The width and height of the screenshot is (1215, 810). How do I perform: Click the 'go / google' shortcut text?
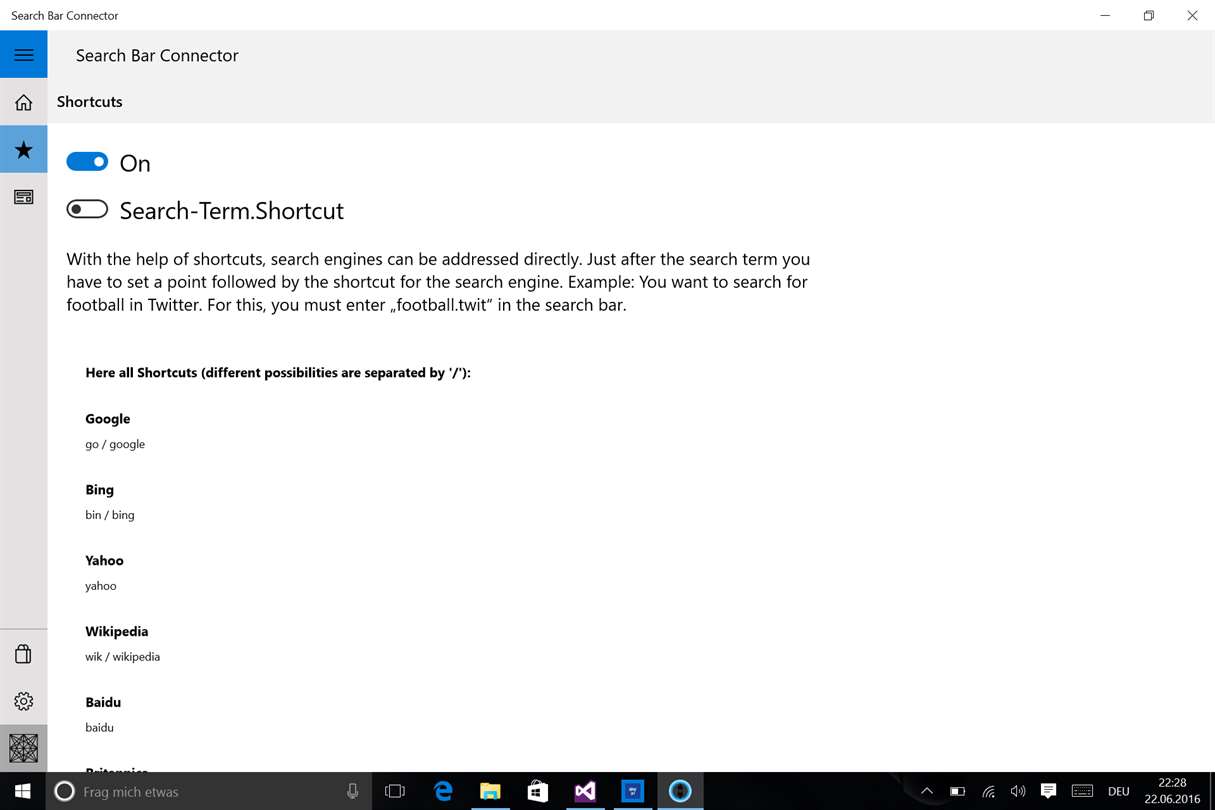click(x=115, y=444)
